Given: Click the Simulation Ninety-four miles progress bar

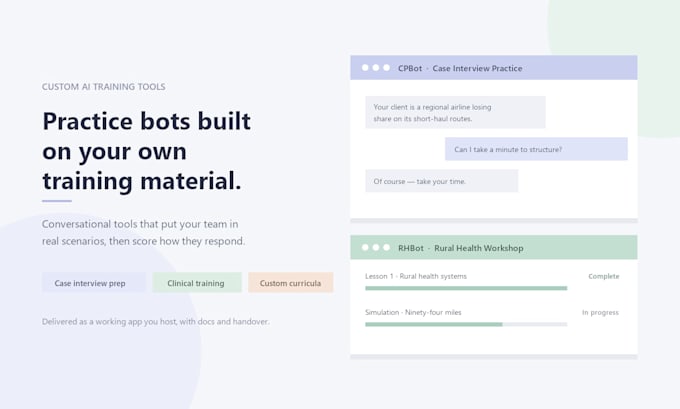Looking at the screenshot, I should coord(466,324).
